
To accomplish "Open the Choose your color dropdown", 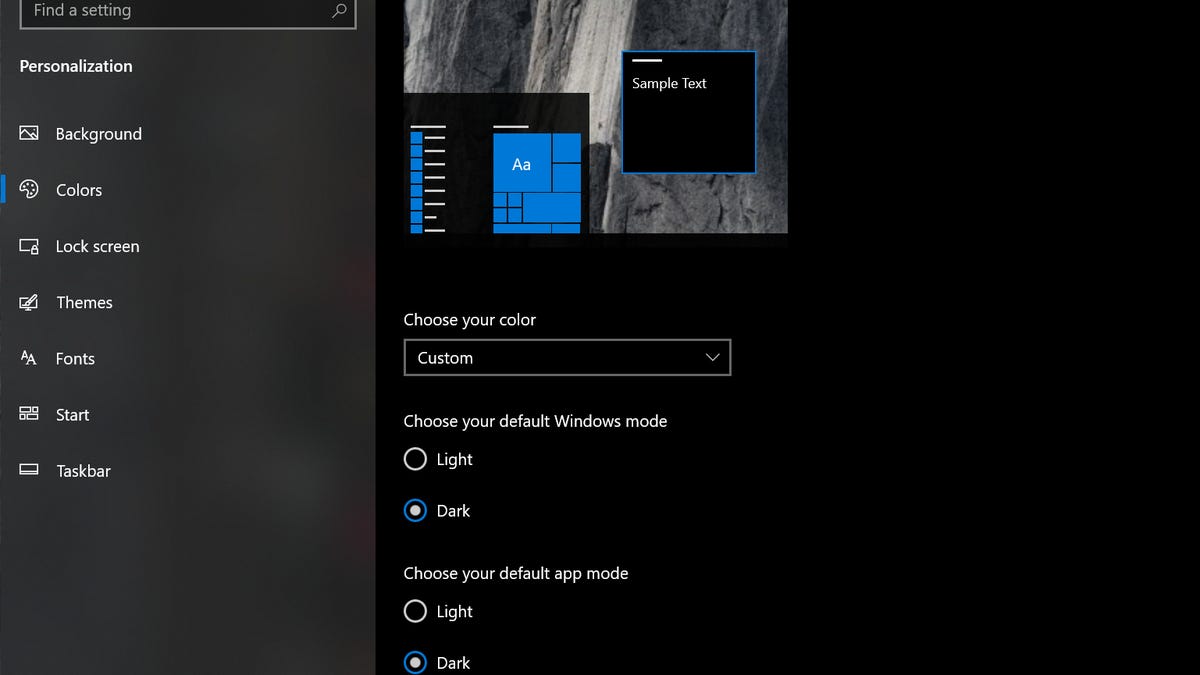I will point(566,357).
